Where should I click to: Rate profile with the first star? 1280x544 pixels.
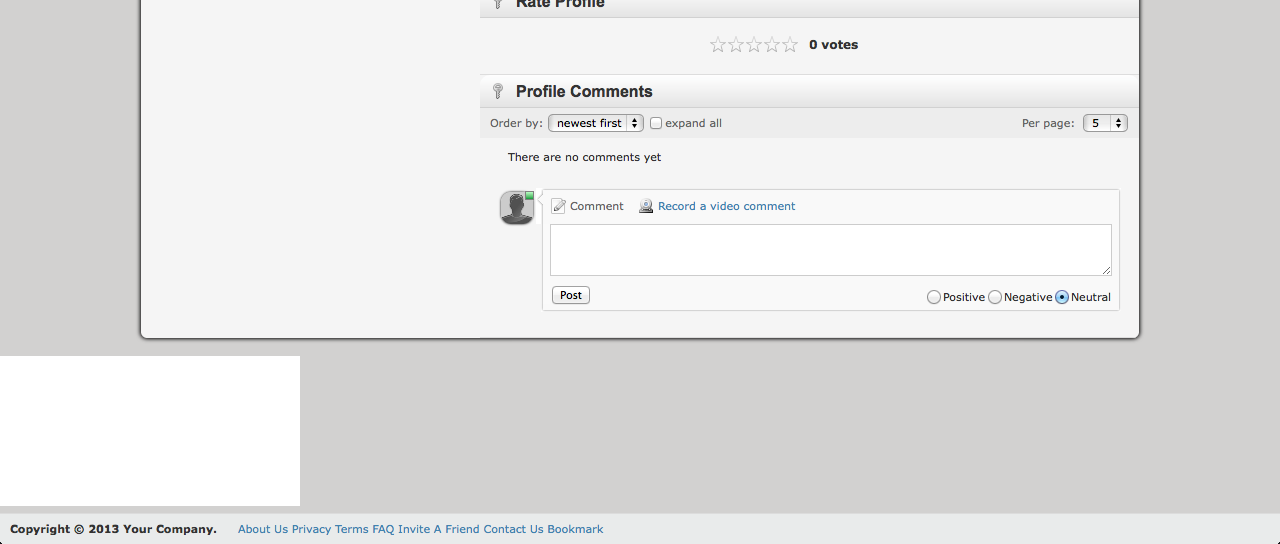pos(718,45)
